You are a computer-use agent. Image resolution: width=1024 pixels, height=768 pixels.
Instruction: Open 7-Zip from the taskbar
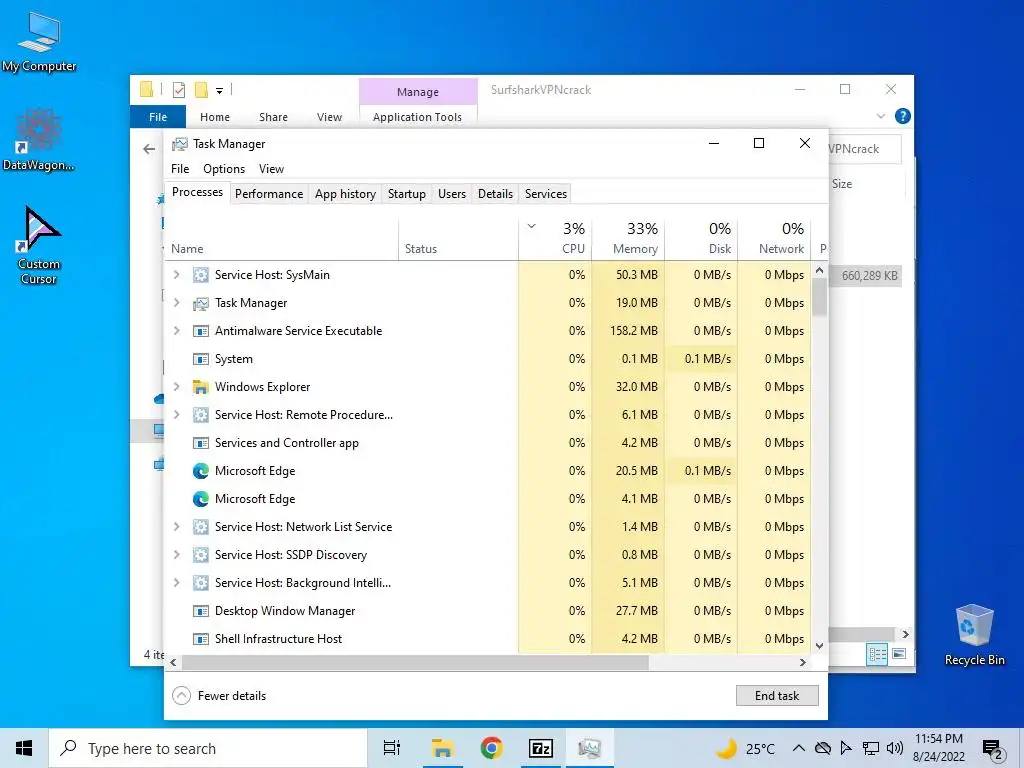pos(541,748)
